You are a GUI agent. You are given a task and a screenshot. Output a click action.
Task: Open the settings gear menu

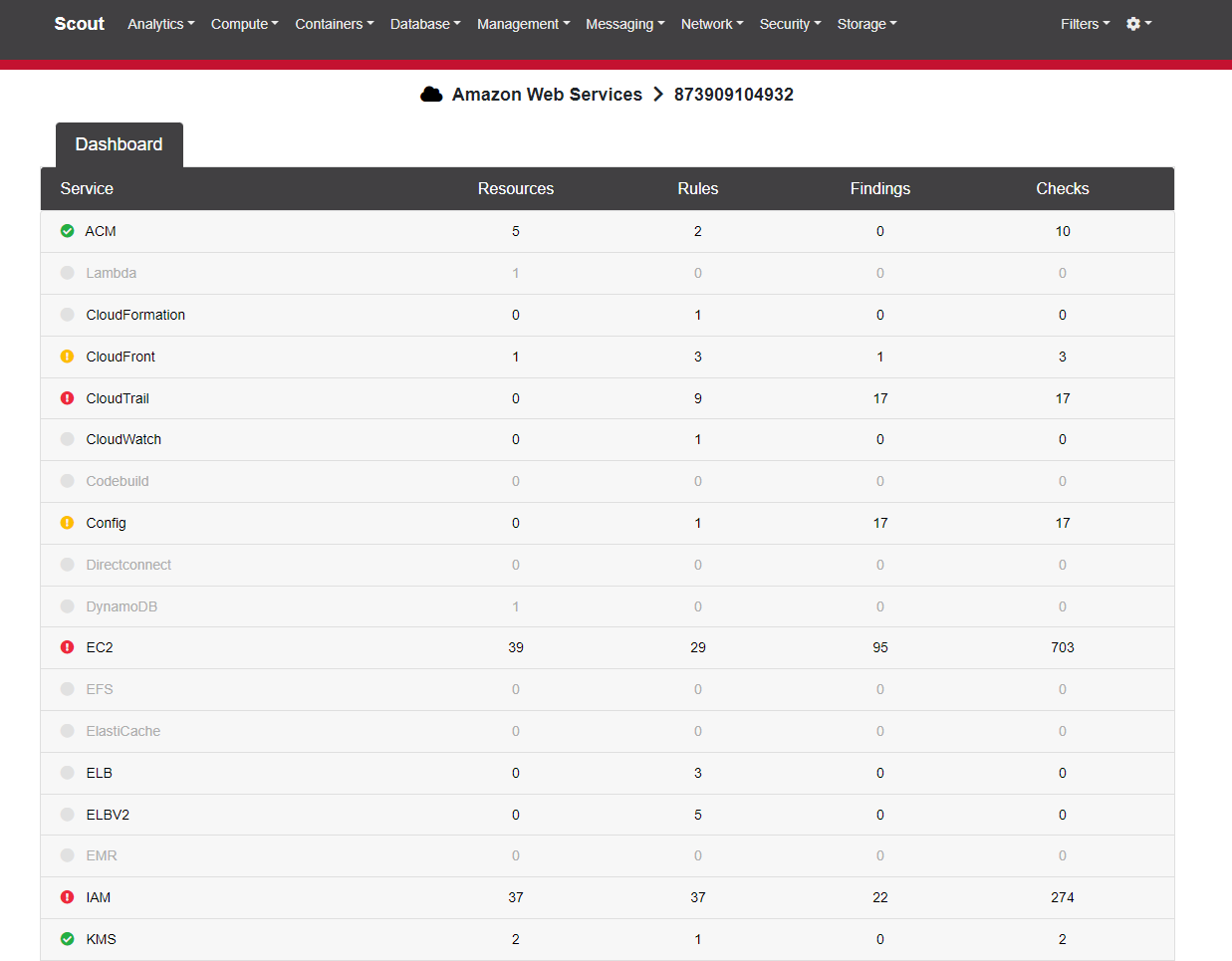1138,24
